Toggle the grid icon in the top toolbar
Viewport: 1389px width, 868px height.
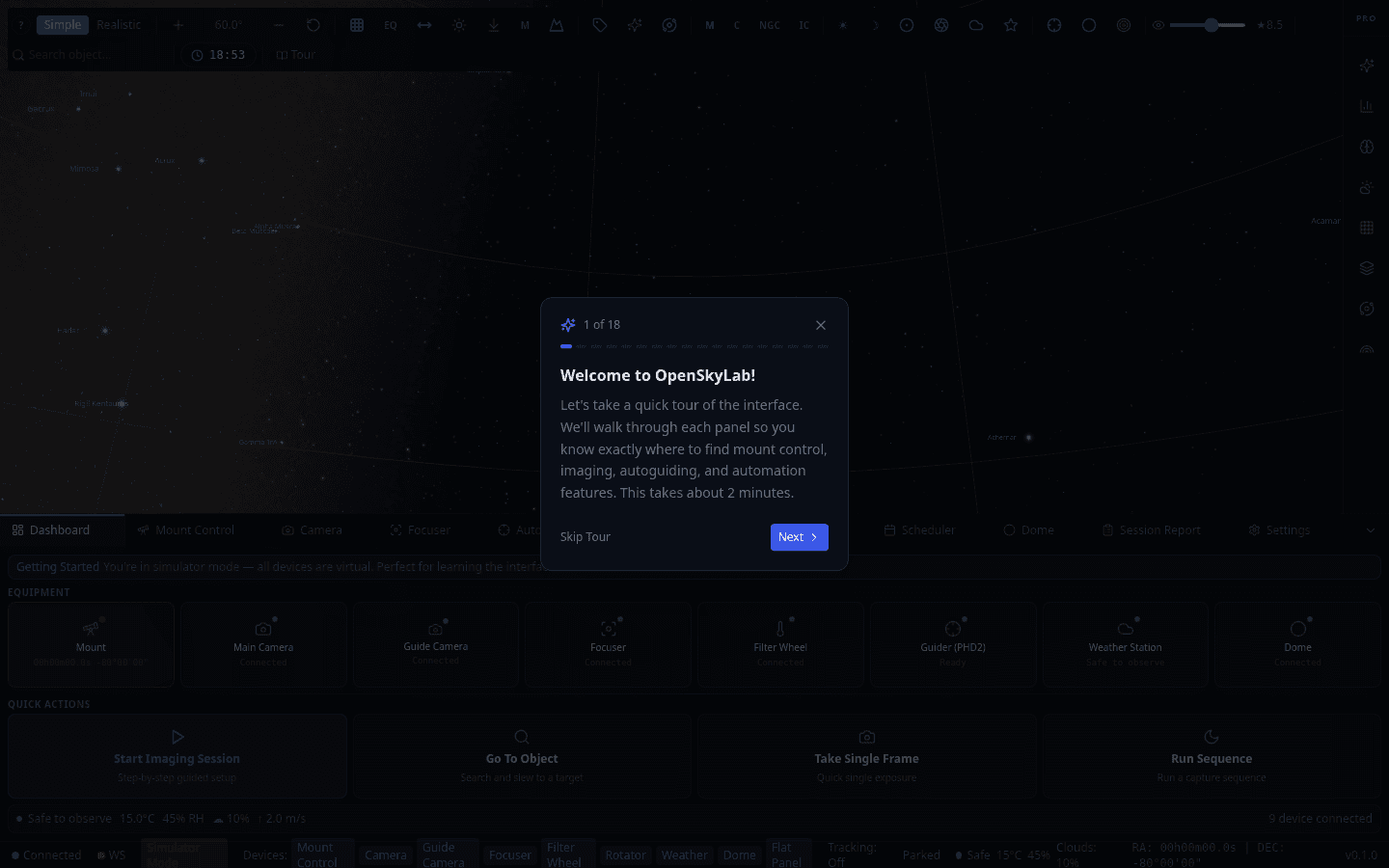tap(357, 25)
